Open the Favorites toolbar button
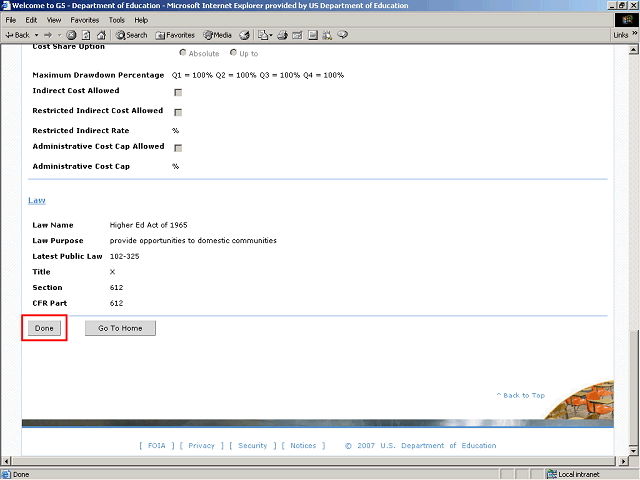 coord(175,35)
